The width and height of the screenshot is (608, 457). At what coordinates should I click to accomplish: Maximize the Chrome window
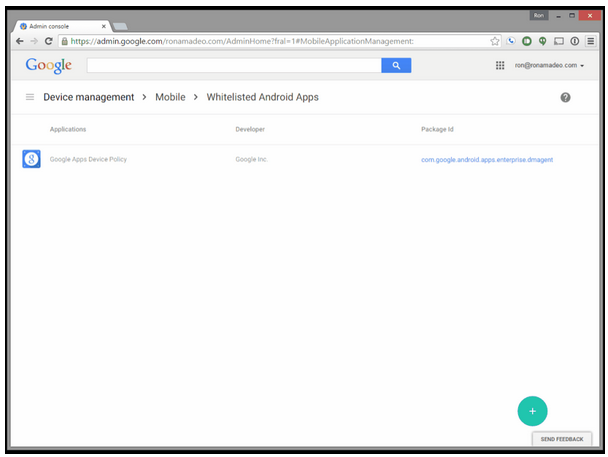572,16
